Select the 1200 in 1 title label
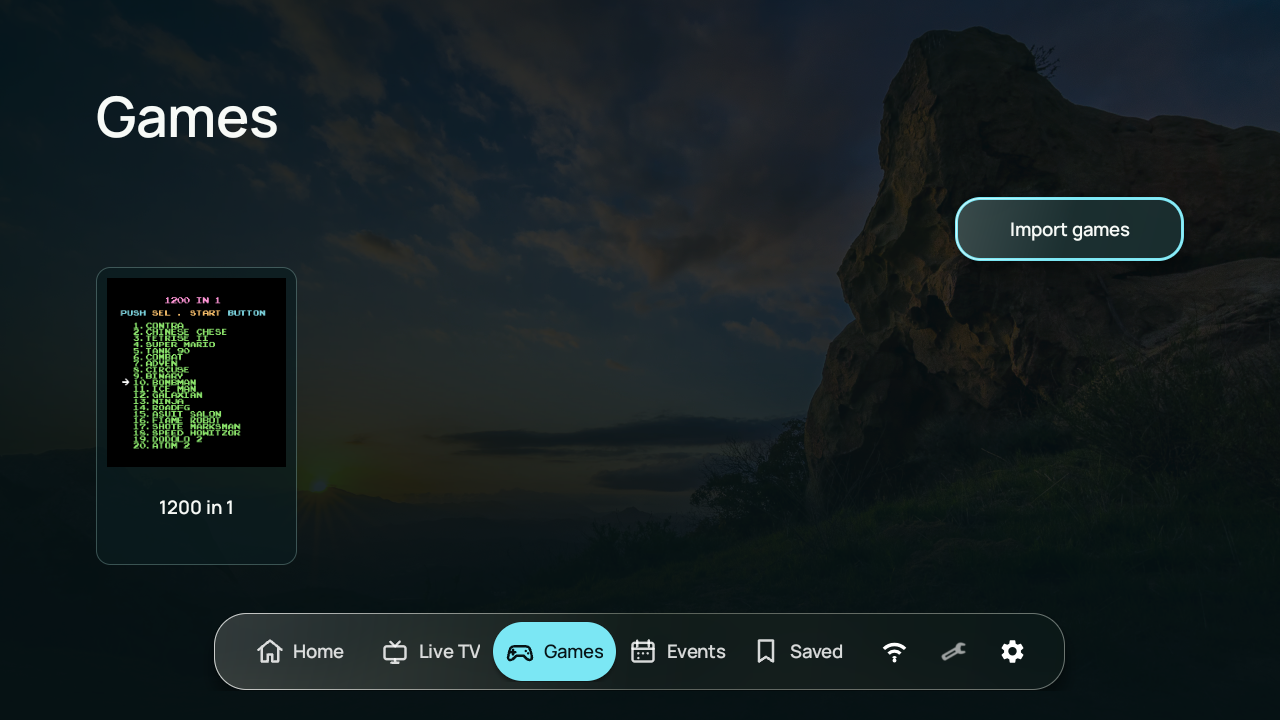The height and width of the screenshot is (720, 1280). point(196,508)
